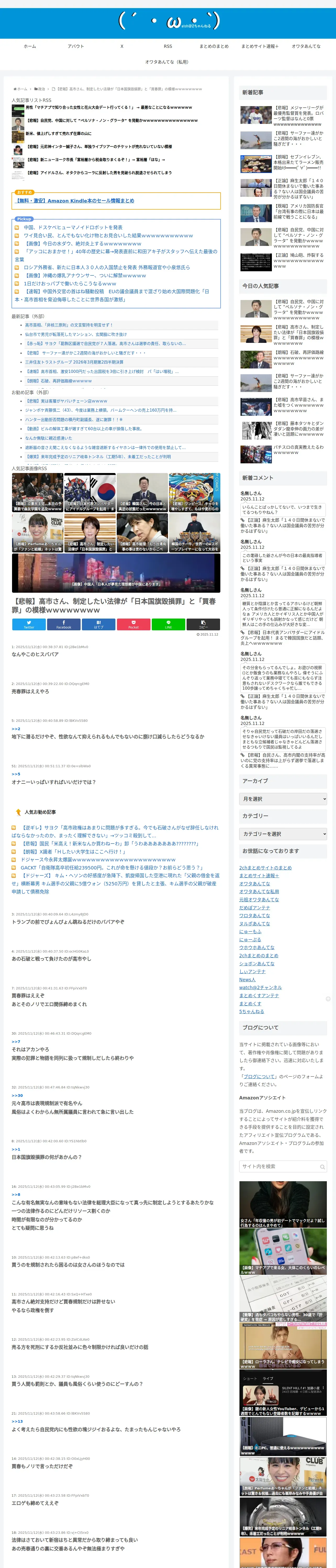Open the オワタあんてな menu item
Image resolution: width=336 pixels, height=1568 pixels.
[306, 46]
